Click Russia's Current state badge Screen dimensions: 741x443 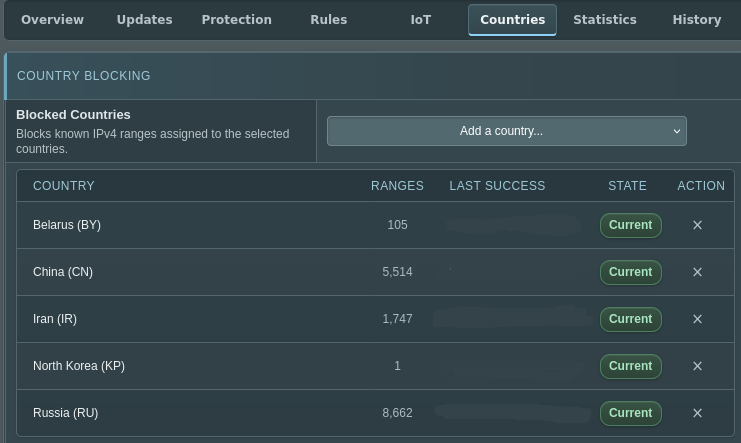coord(630,413)
